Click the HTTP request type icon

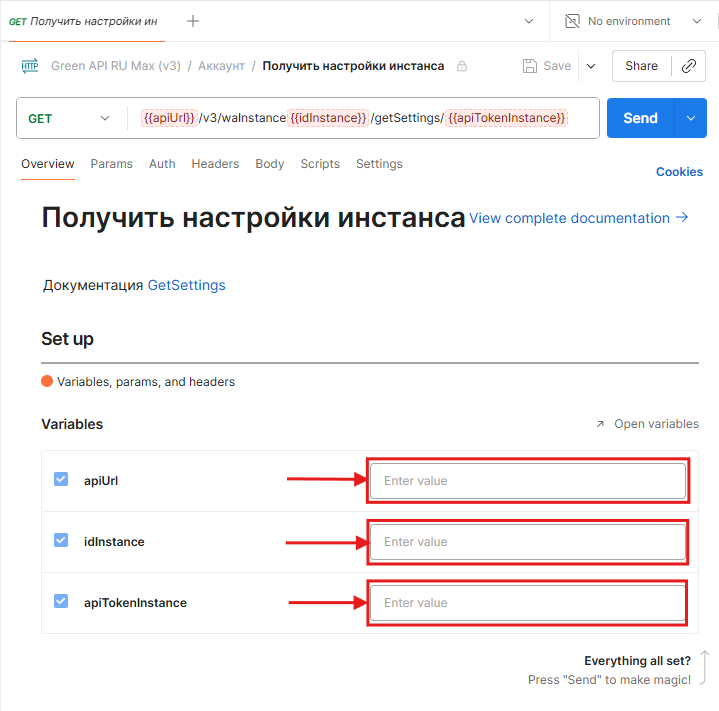click(x=30, y=66)
